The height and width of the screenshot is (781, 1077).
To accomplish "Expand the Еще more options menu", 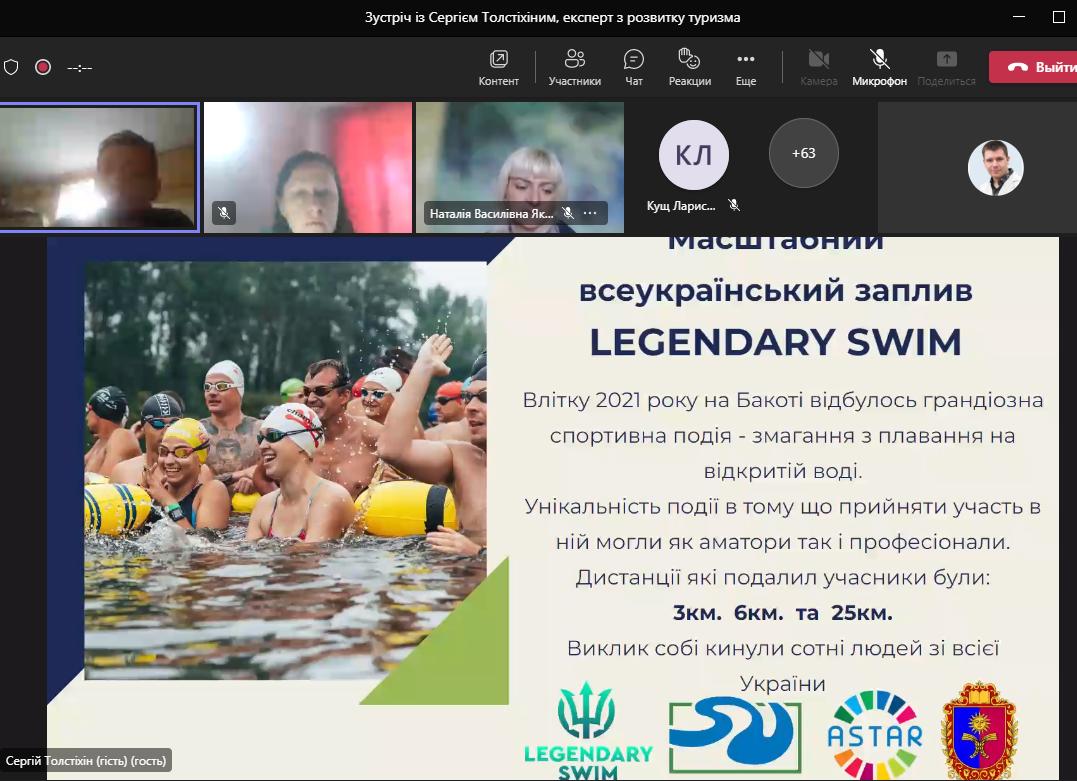I will 746,67.
